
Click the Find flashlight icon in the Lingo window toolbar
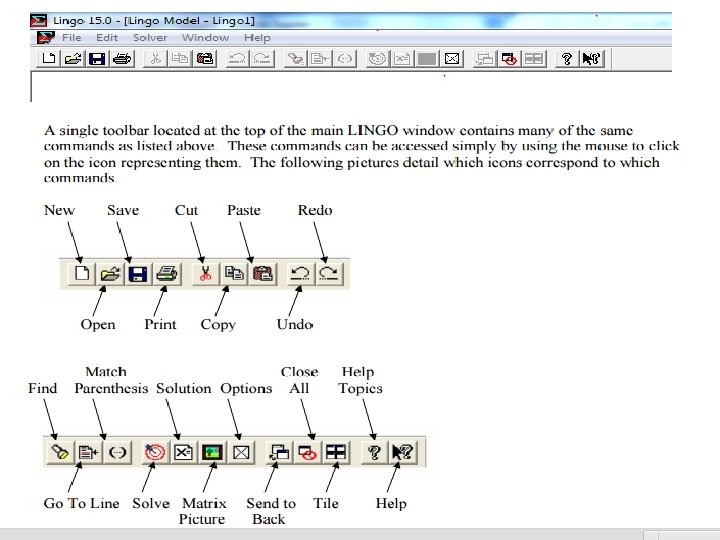(x=295, y=59)
